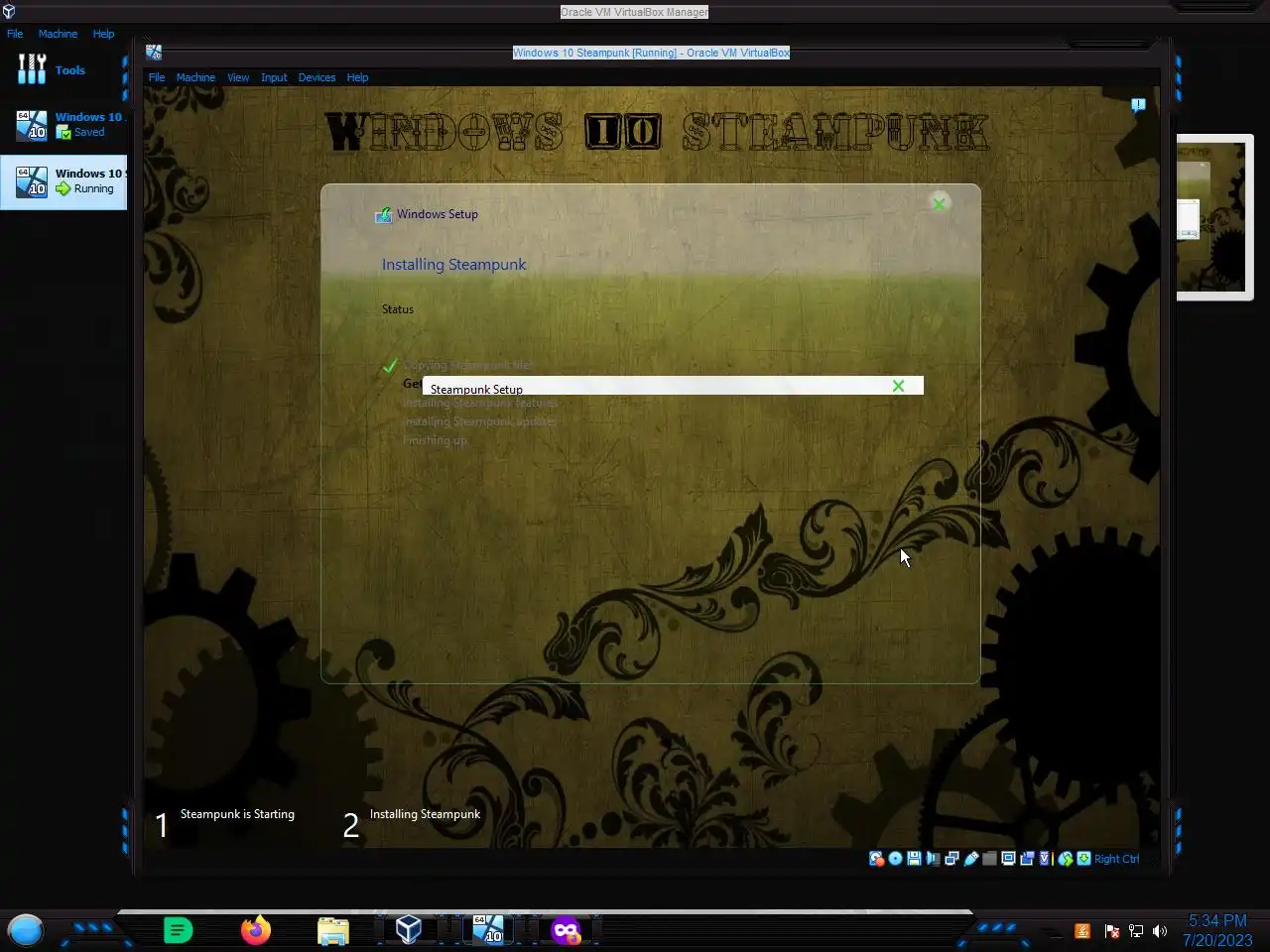Open VirtualBox Manager File menu
Viewport: 1270px width, 952px height.
(15, 34)
